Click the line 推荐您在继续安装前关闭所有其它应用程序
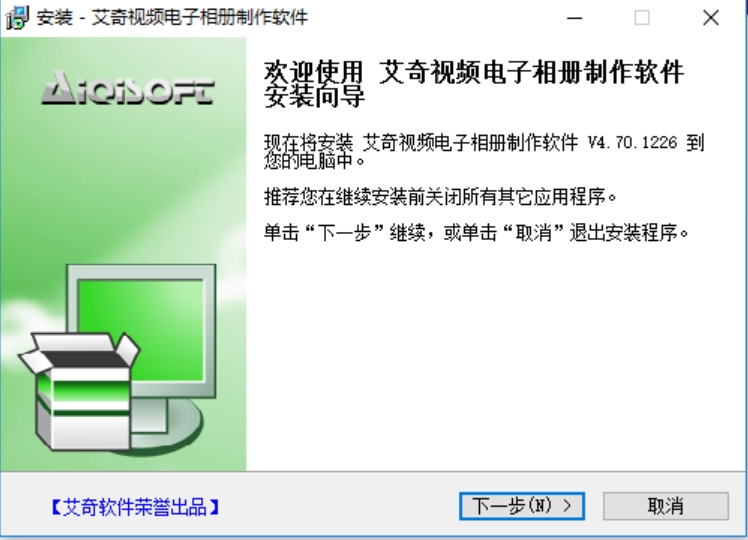 [x=440, y=196]
